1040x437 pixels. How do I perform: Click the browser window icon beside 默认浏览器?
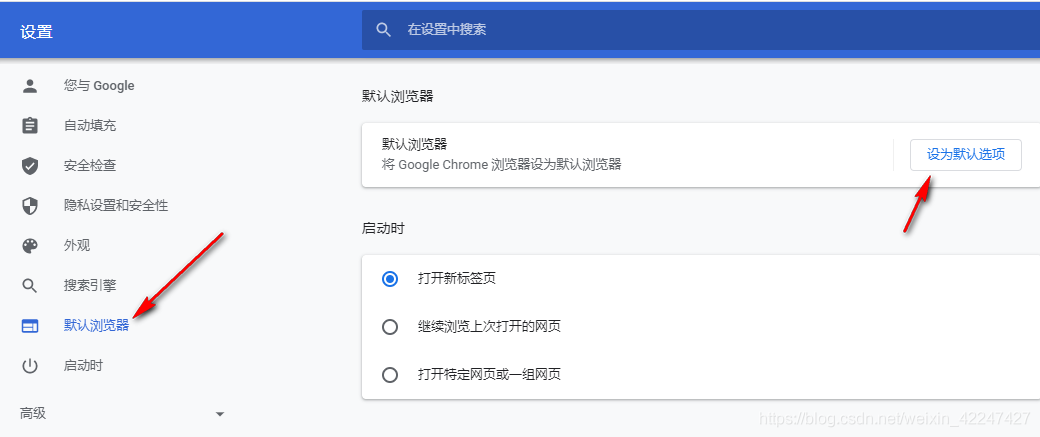tap(30, 326)
